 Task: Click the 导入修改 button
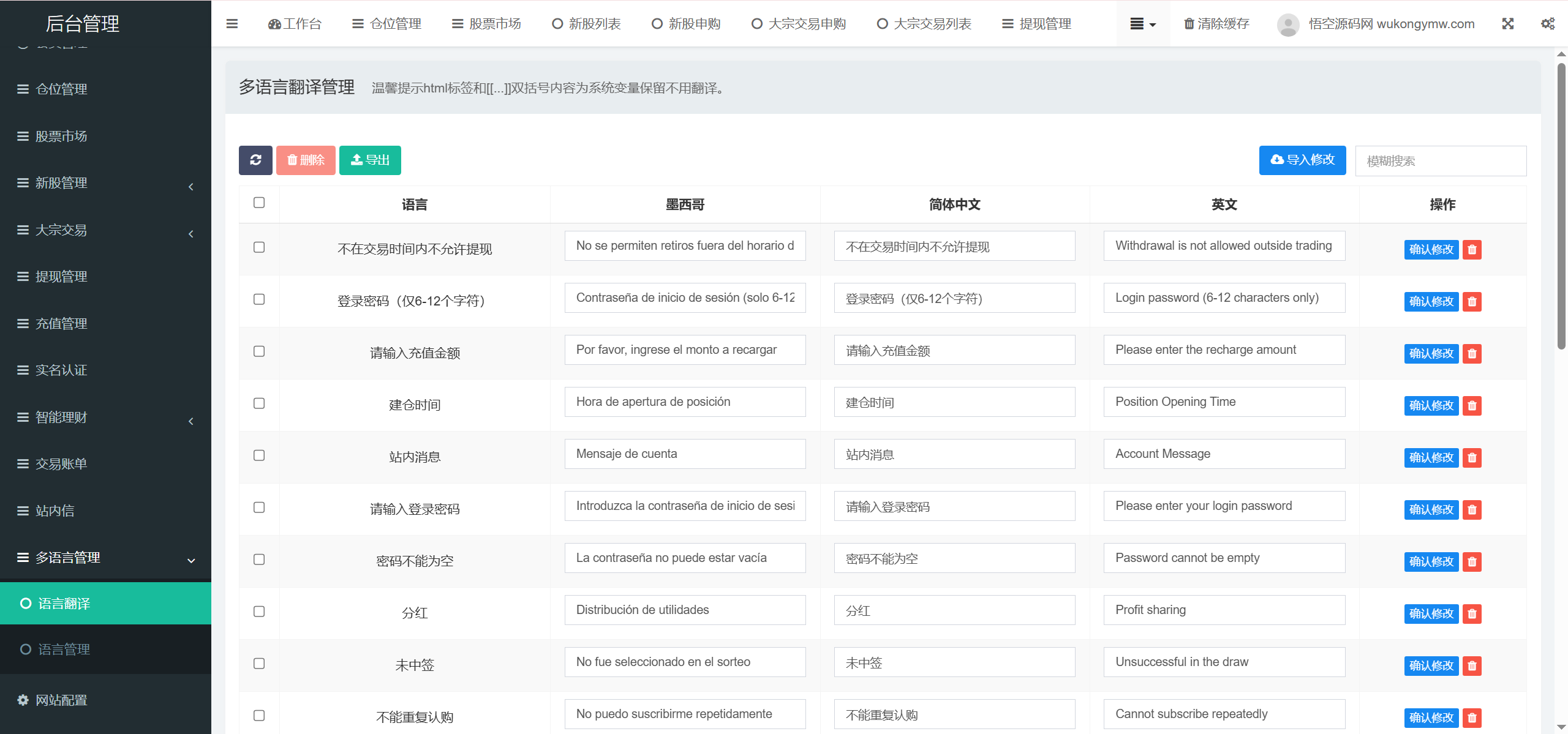click(1302, 160)
